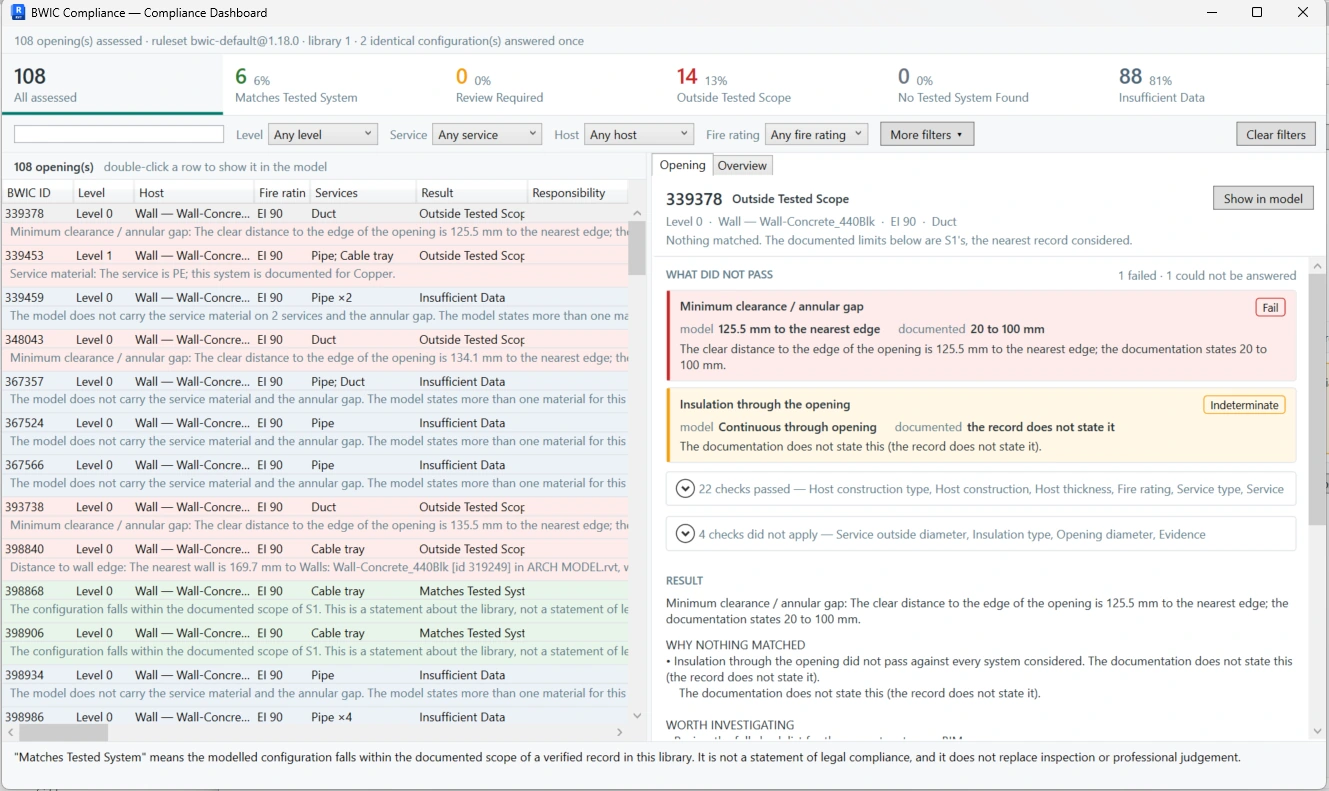Filter by Matches Tested System tile
Image resolution: width=1329 pixels, height=791 pixels.
click(x=332, y=85)
